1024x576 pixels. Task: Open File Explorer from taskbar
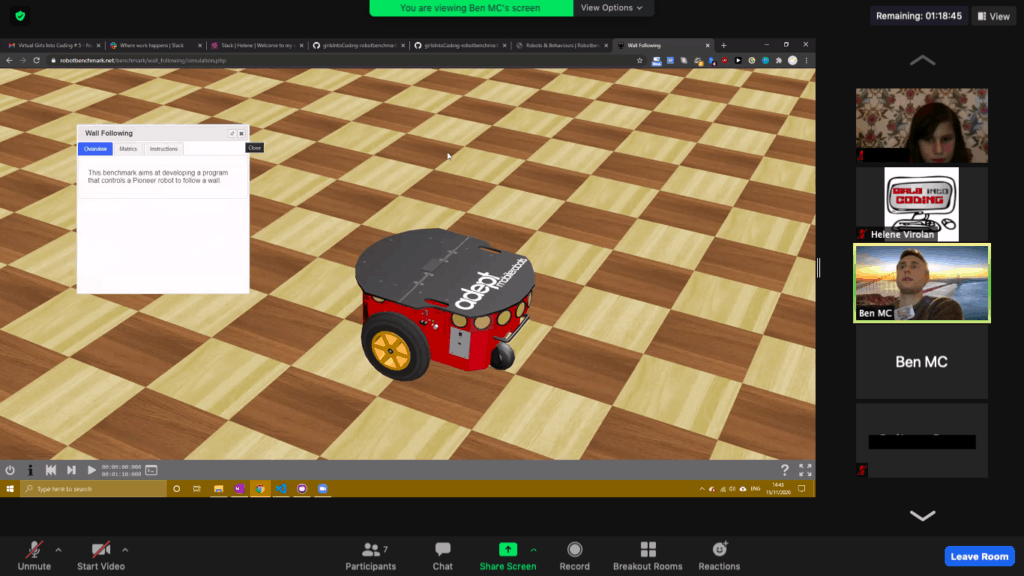(x=218, y=488)
